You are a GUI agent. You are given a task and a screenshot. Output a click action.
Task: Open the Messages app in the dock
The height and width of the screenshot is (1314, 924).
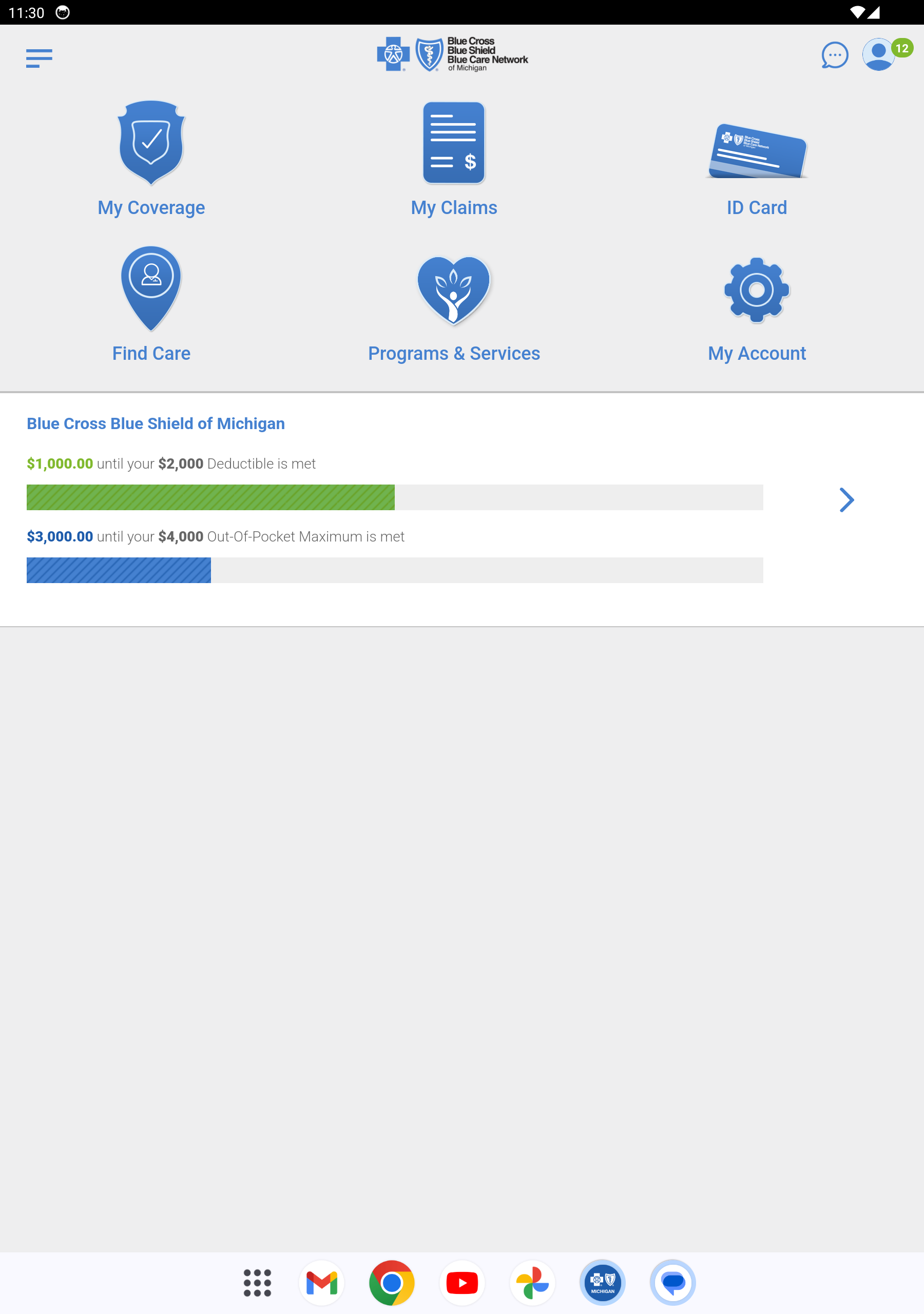672,1283
